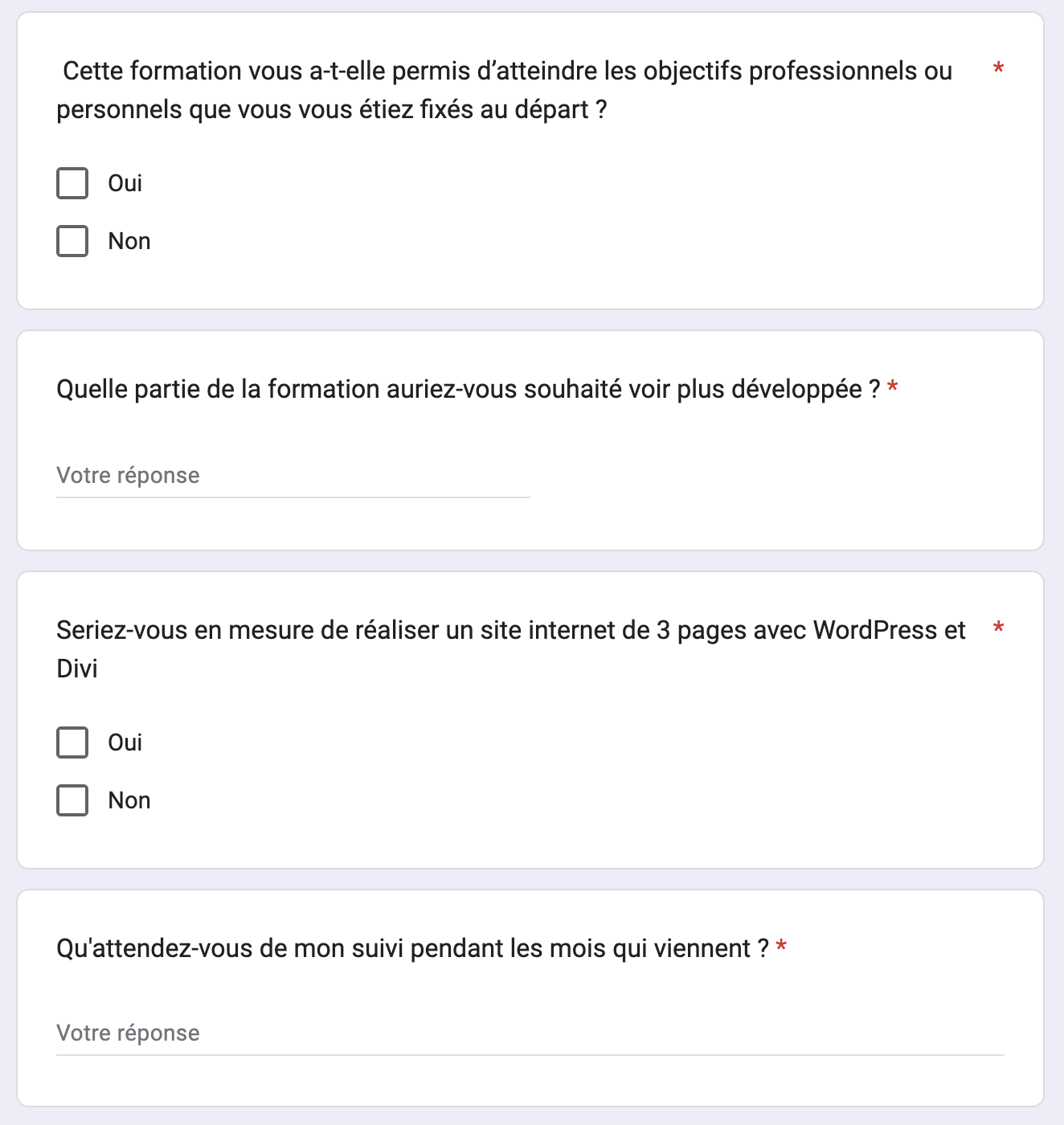The image size is (1064, 1125).
Task: Click the "Quelle partie de la formation" question title
Action: click(x=468, y=390)
